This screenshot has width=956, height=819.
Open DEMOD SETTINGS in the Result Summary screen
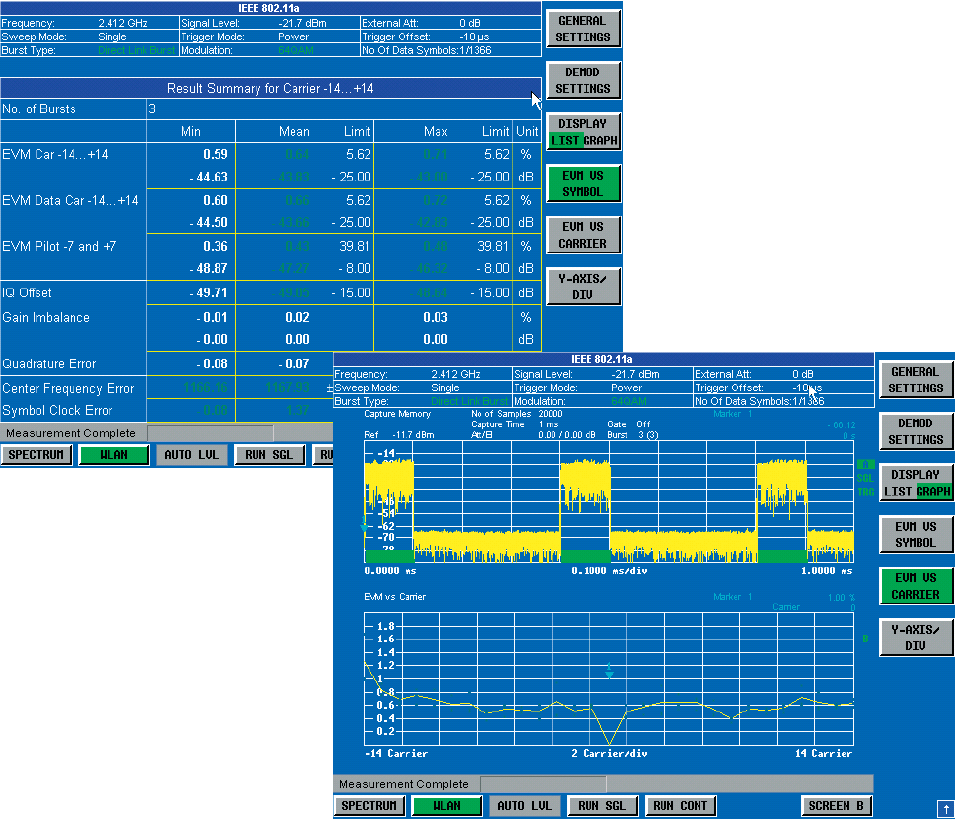click(583, 81)
